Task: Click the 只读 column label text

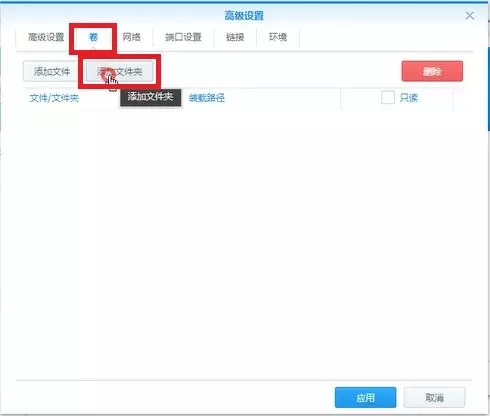Action: click(x=409, y=98)
